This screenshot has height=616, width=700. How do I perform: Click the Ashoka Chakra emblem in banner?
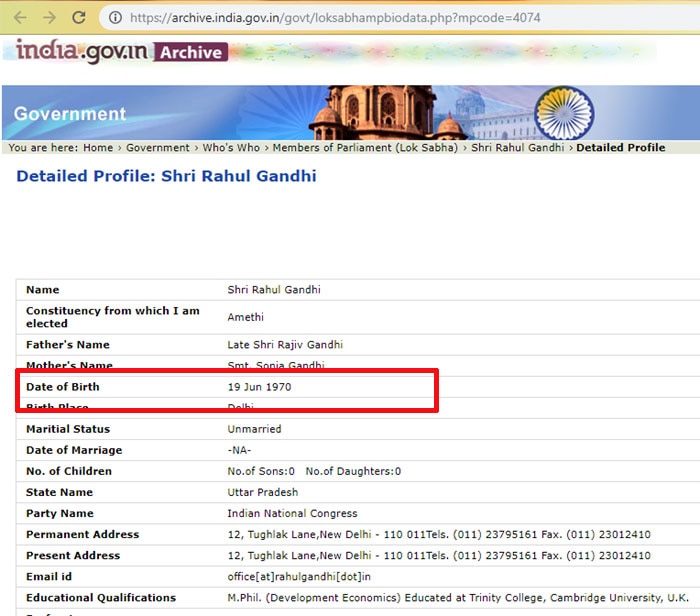(564, 113)
